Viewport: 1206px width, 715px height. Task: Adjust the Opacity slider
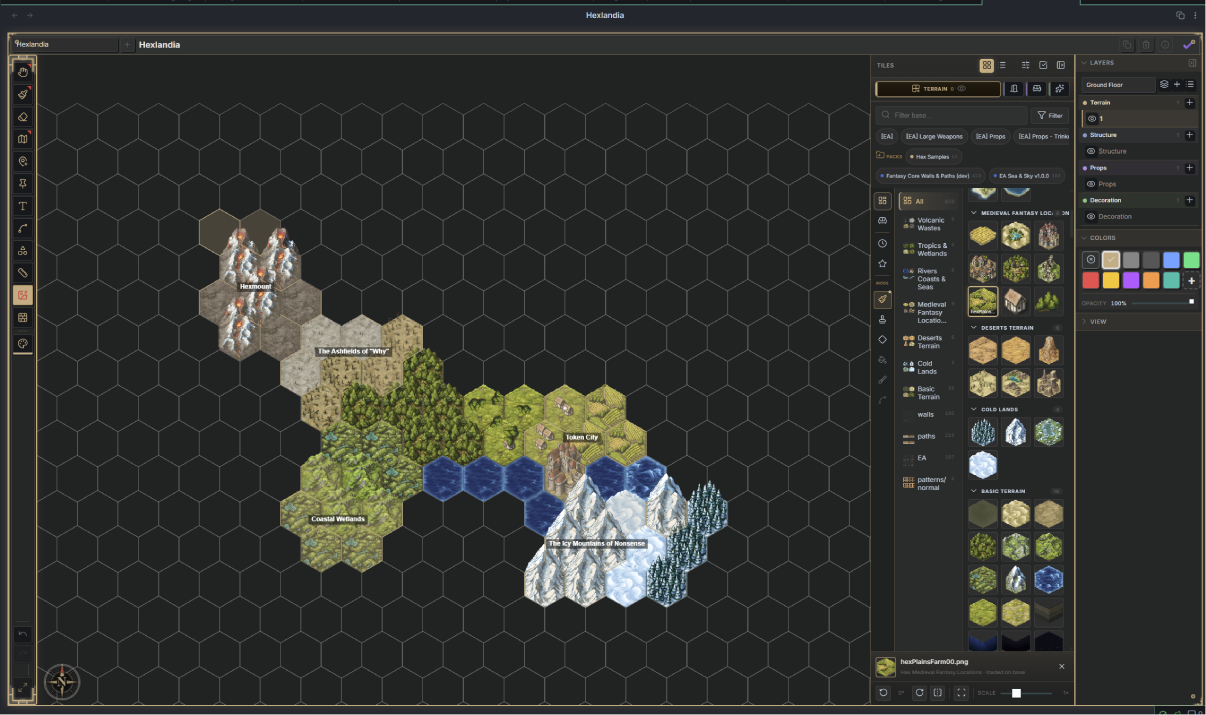(x=1165, y=302)
